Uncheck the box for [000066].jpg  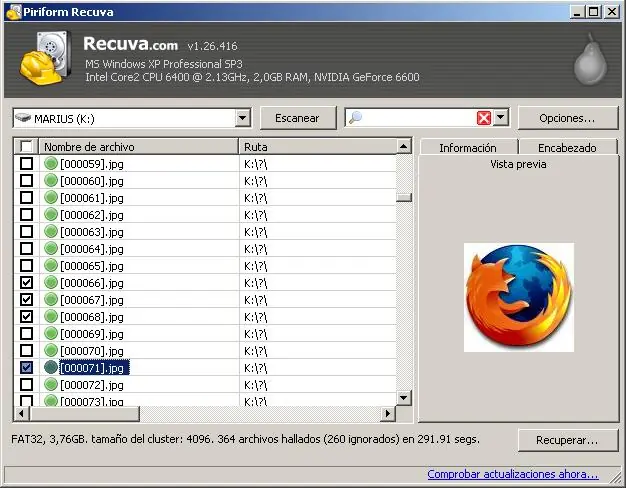pos(26,282)
